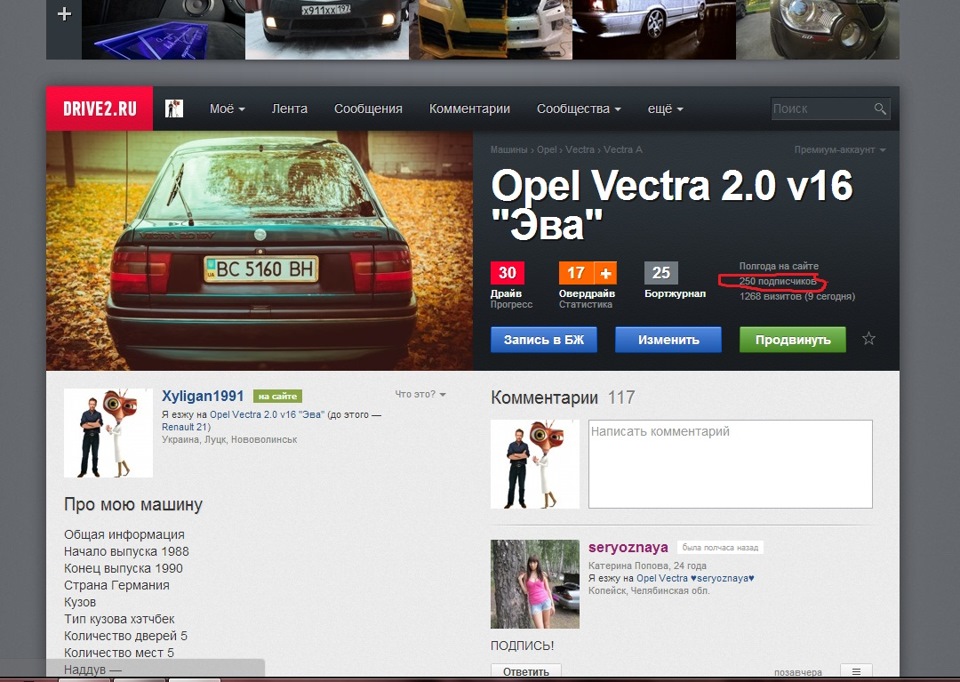
Task: Expand the Сообщества dropdown
Action: point(579,108)
